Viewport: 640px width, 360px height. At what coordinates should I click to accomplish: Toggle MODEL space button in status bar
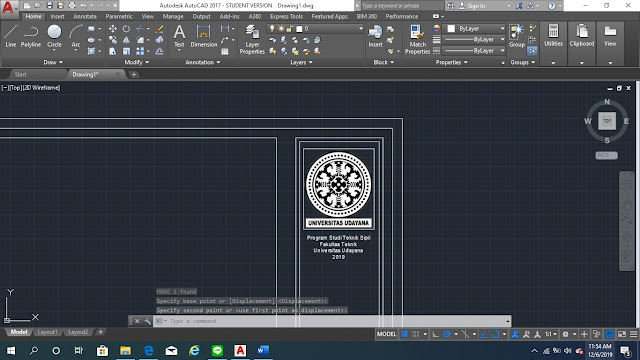click(x=386, y=334)
